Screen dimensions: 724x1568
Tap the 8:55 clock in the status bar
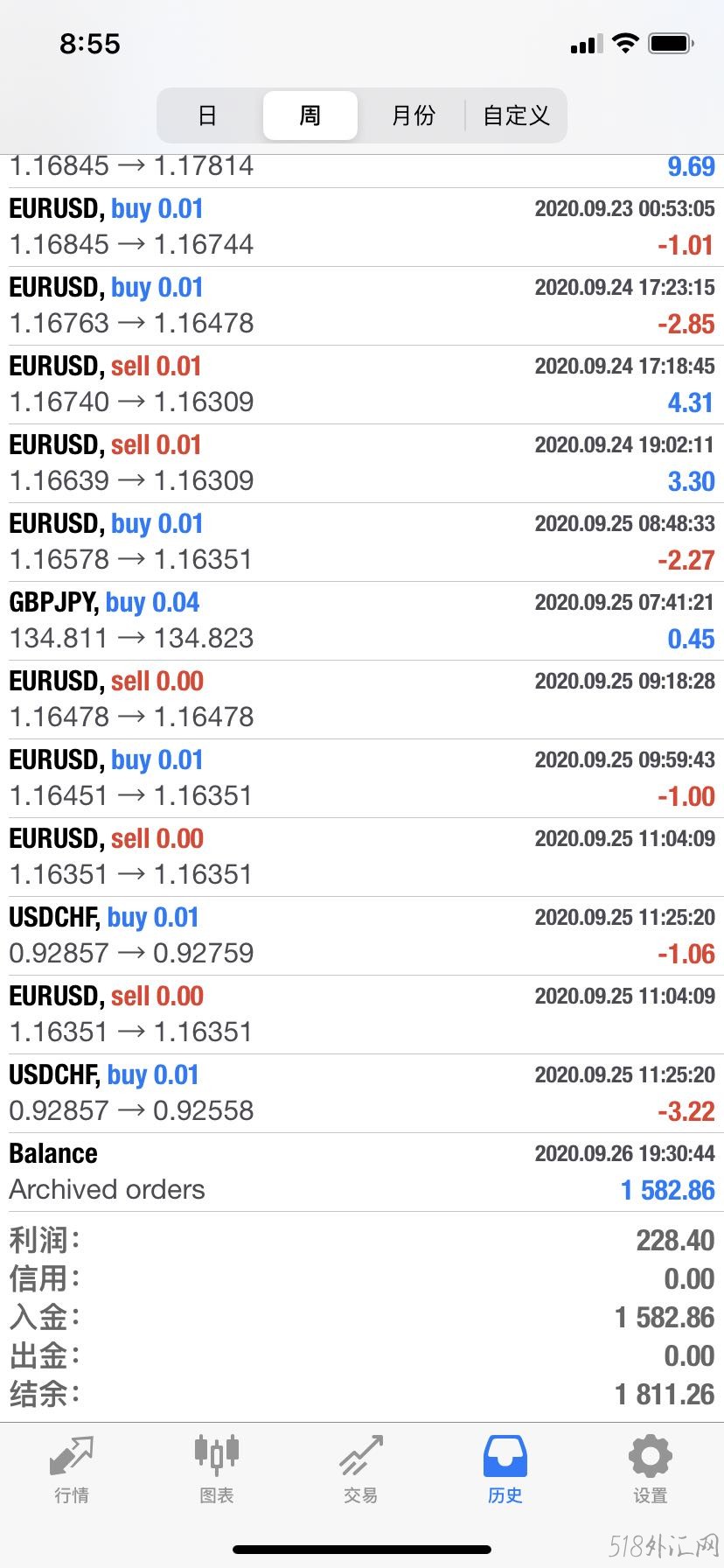click(x=90, y=44)
